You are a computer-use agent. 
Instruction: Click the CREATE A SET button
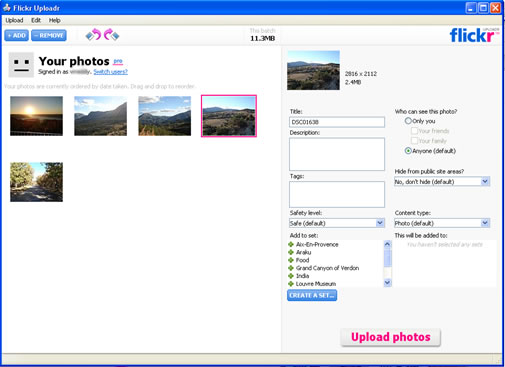pyautogui.click(x=312, y=295)
